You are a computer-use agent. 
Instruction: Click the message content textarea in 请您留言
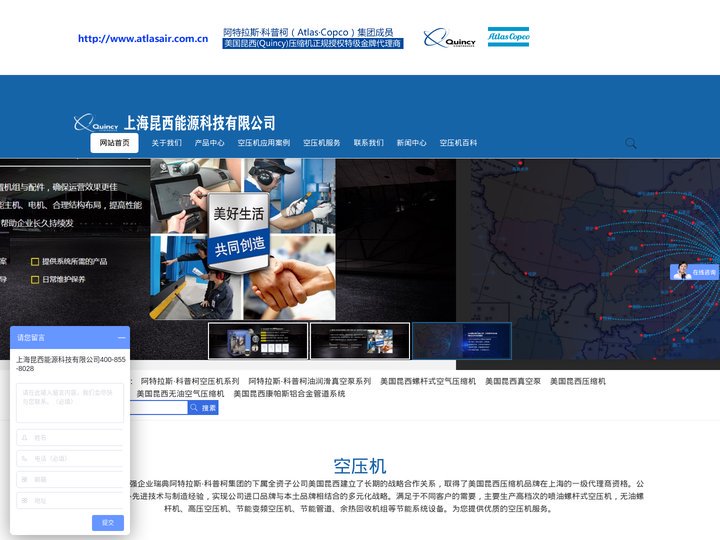[70, 403]
